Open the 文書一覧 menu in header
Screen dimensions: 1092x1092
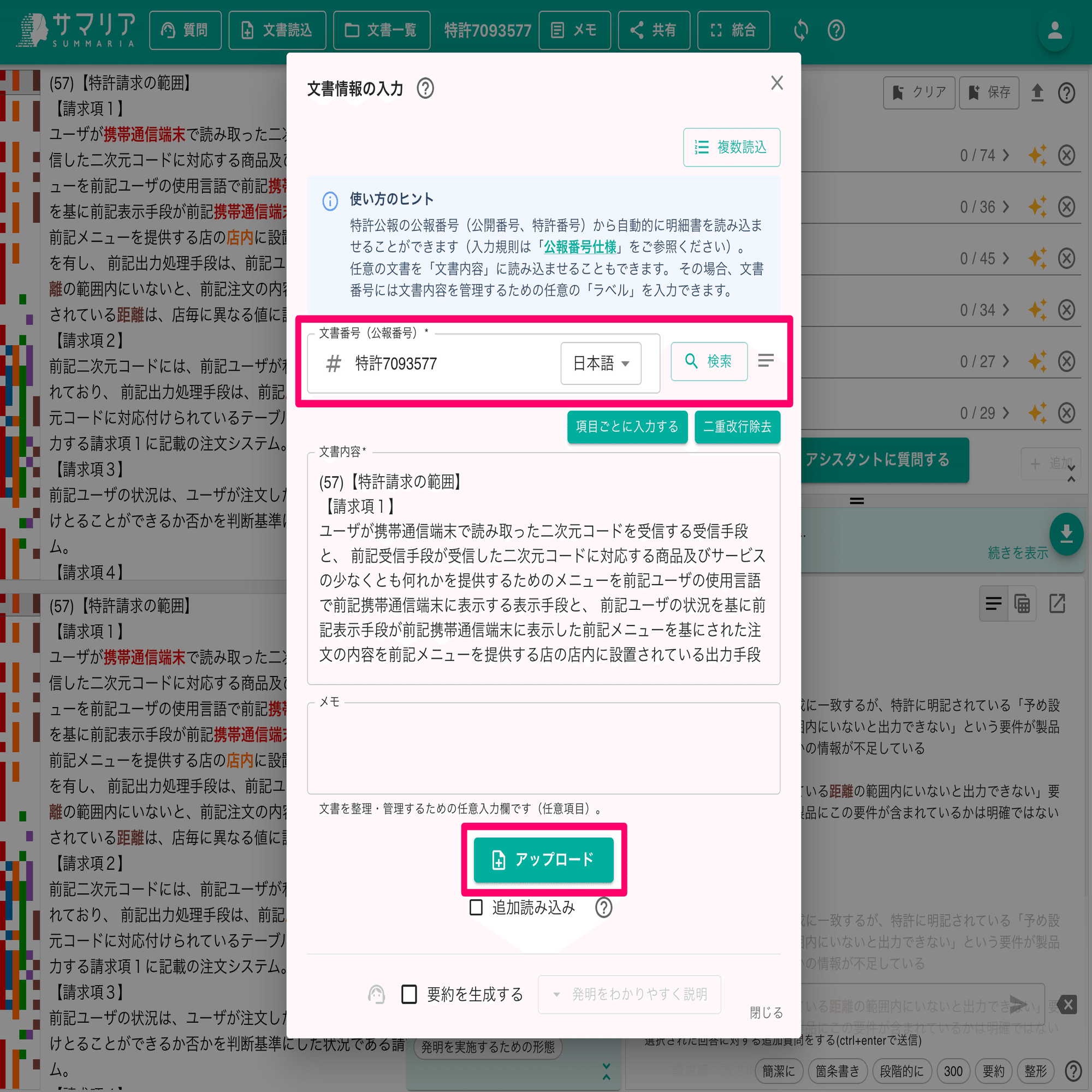[382, 30]
